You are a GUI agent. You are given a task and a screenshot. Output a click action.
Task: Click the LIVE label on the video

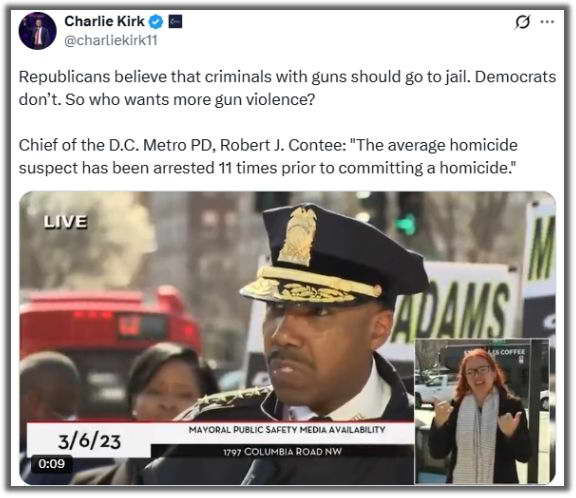(x=65, y=222)
